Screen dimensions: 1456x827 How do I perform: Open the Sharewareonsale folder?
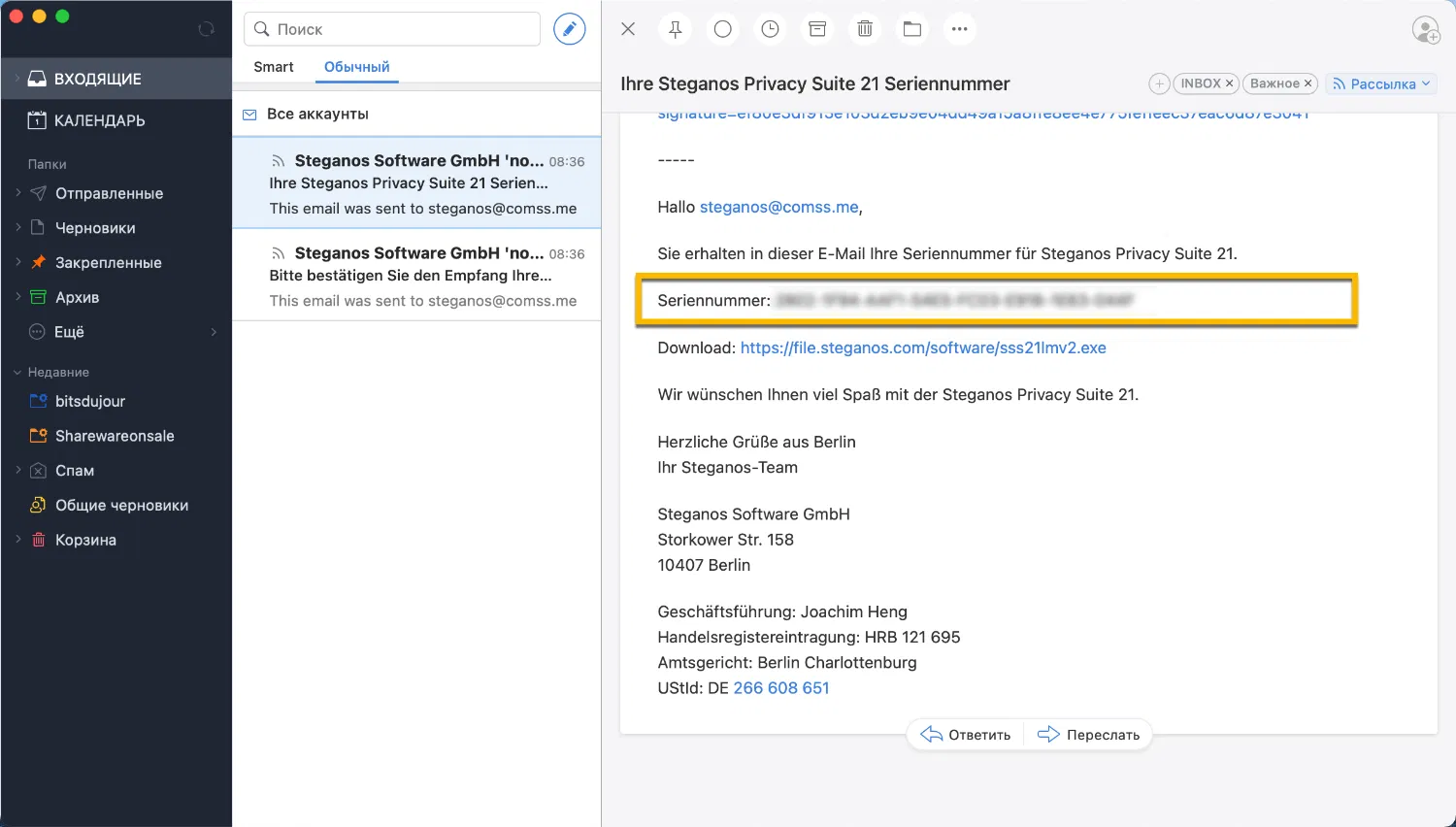tap(116, 436)
